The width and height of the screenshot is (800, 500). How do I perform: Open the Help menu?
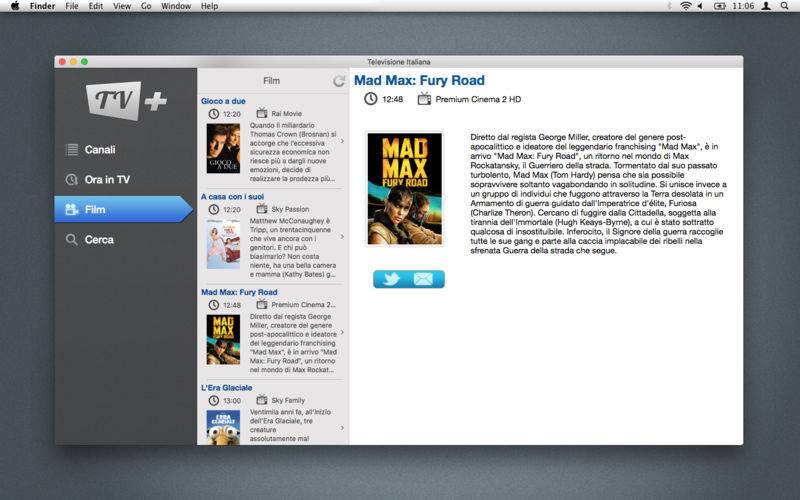click(209, 6)
